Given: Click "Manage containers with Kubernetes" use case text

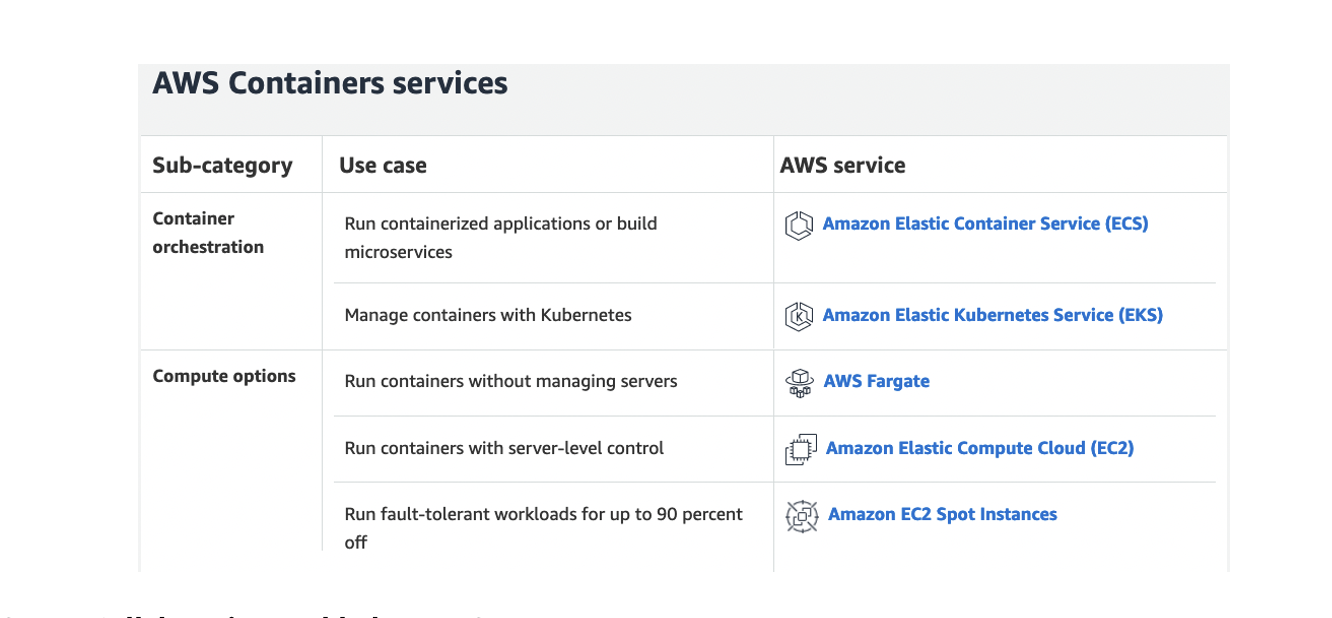Looking at the screenshot, I should [x=488, y=315].
